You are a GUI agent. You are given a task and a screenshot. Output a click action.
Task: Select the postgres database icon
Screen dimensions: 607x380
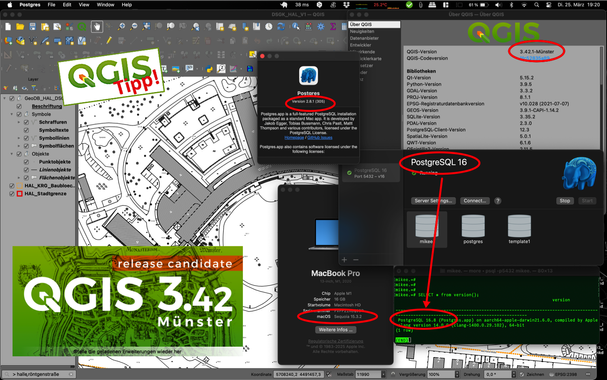tap(473, 229)
